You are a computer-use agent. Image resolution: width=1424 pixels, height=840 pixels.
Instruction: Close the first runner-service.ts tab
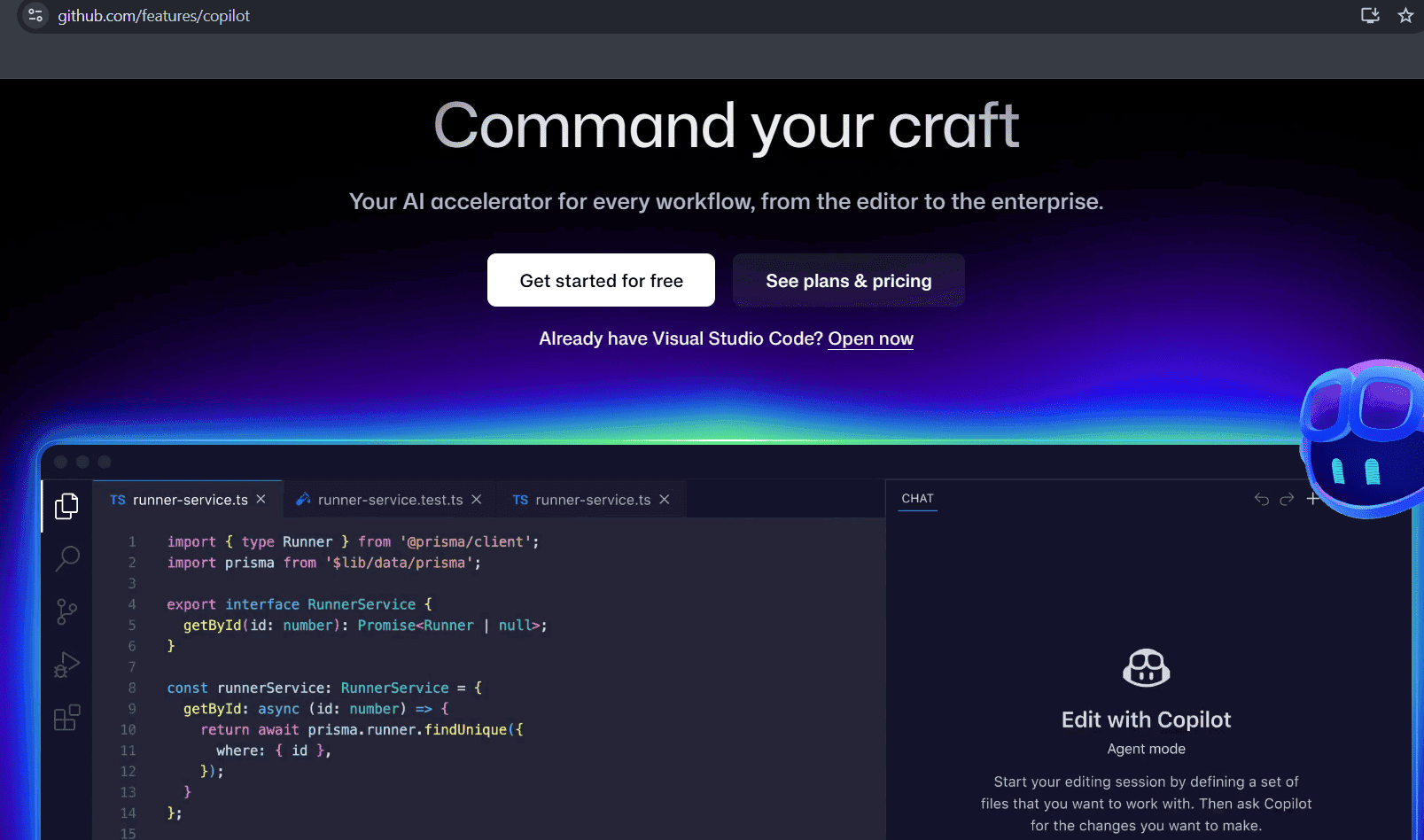point(261,500)
